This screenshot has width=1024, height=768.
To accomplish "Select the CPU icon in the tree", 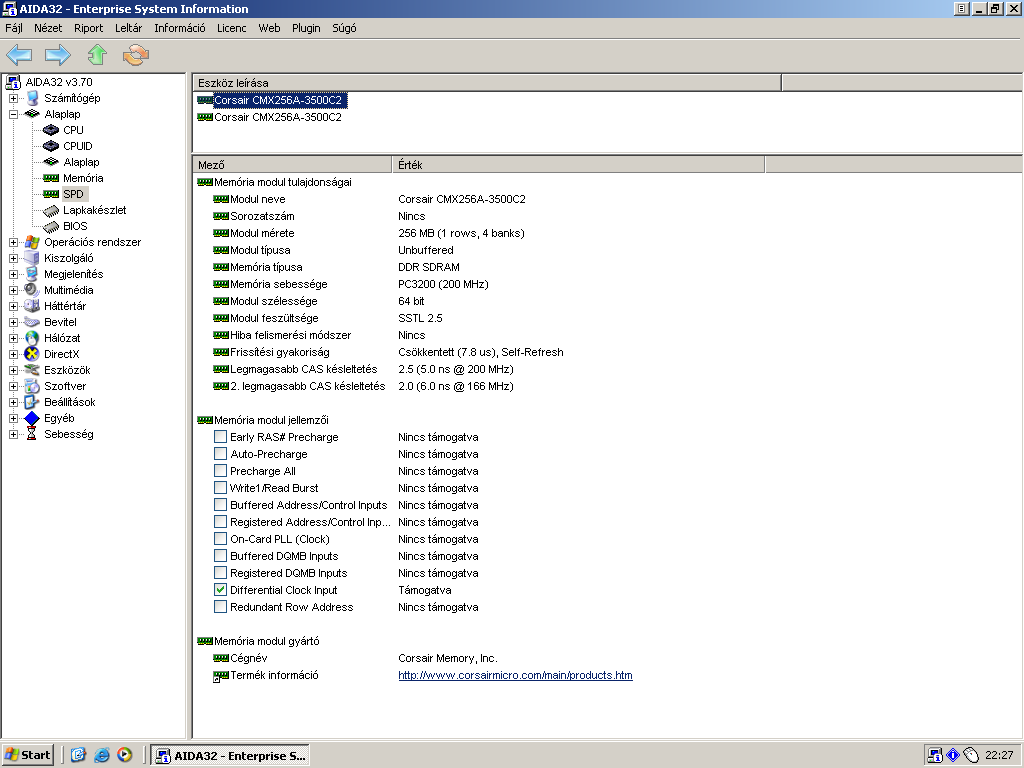I will pyautogui.click(x=51, y=130).
